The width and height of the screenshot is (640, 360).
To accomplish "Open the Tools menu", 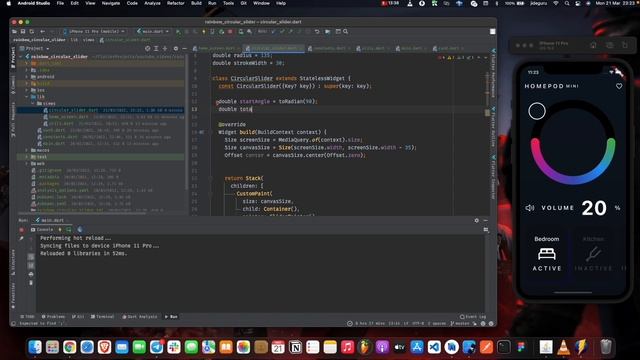I will [x=228, y=3].
